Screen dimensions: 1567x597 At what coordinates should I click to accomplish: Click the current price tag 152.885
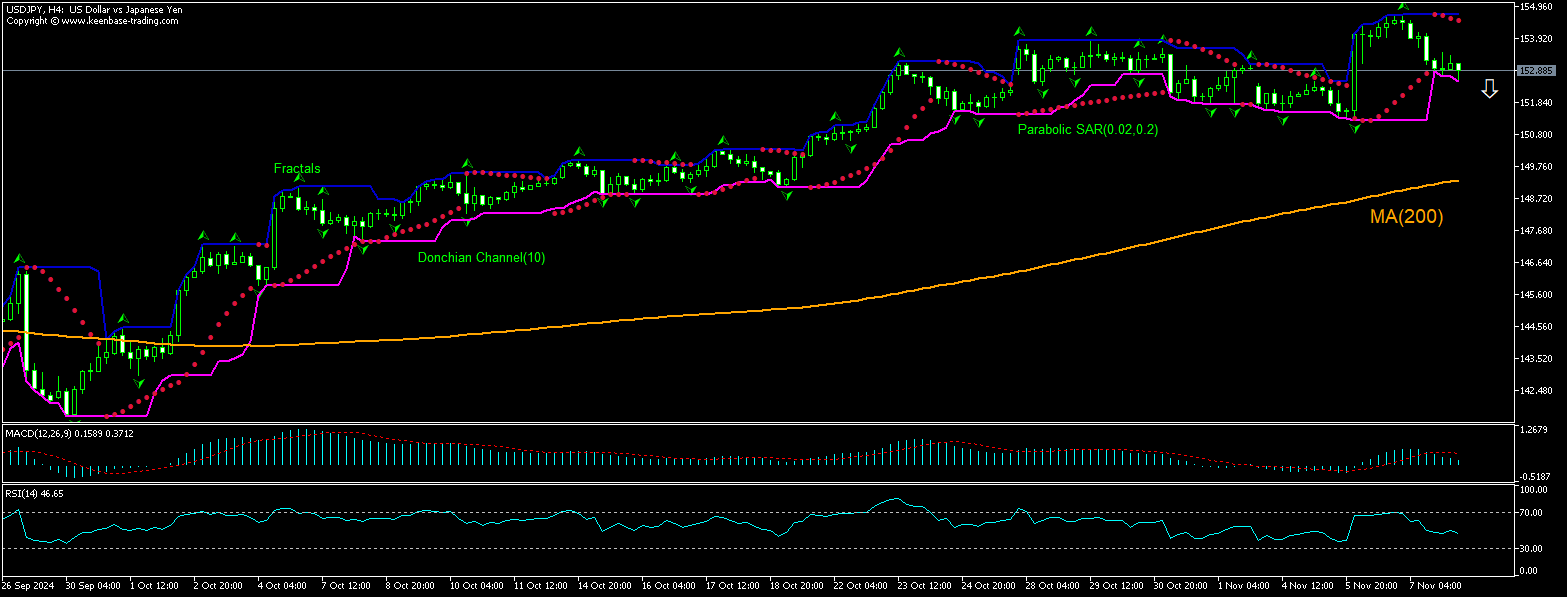click(x=1535, y=71)
